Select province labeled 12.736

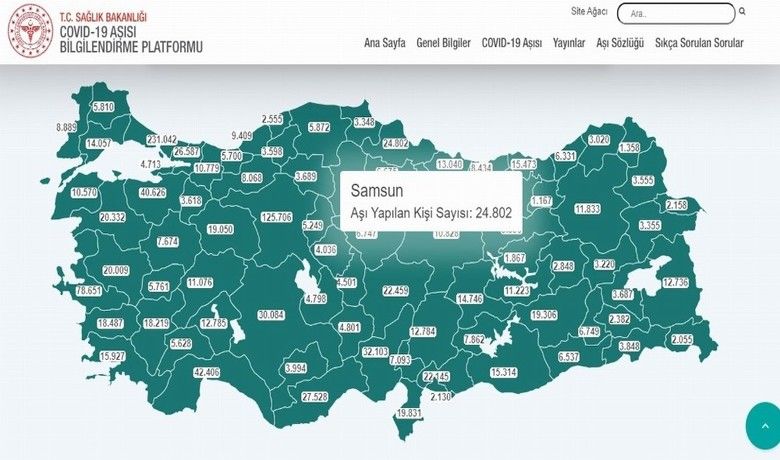coord(676,282)
